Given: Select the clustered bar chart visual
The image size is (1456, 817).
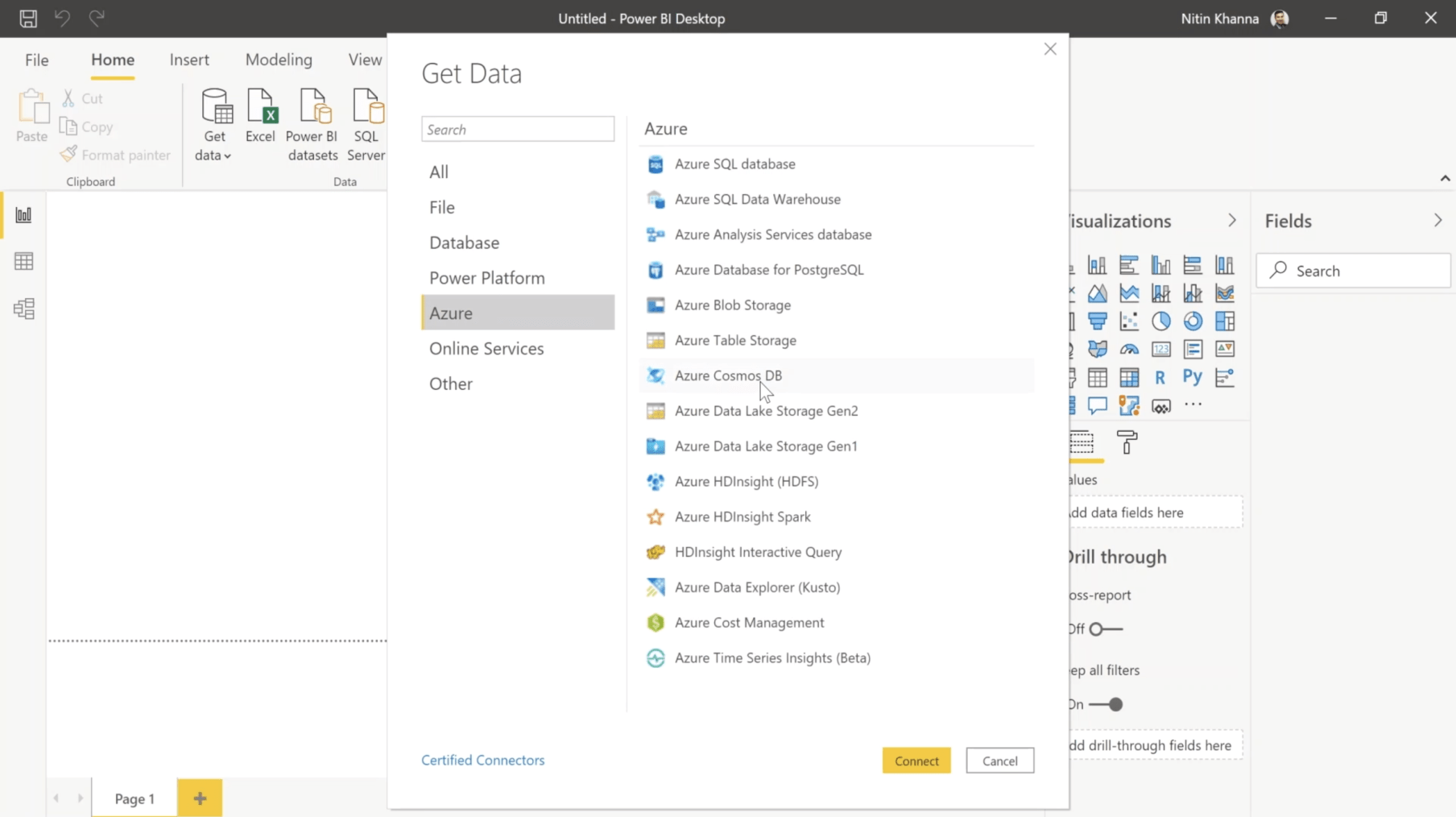Looking at the screenshot, I should (x=1129, y=265).
